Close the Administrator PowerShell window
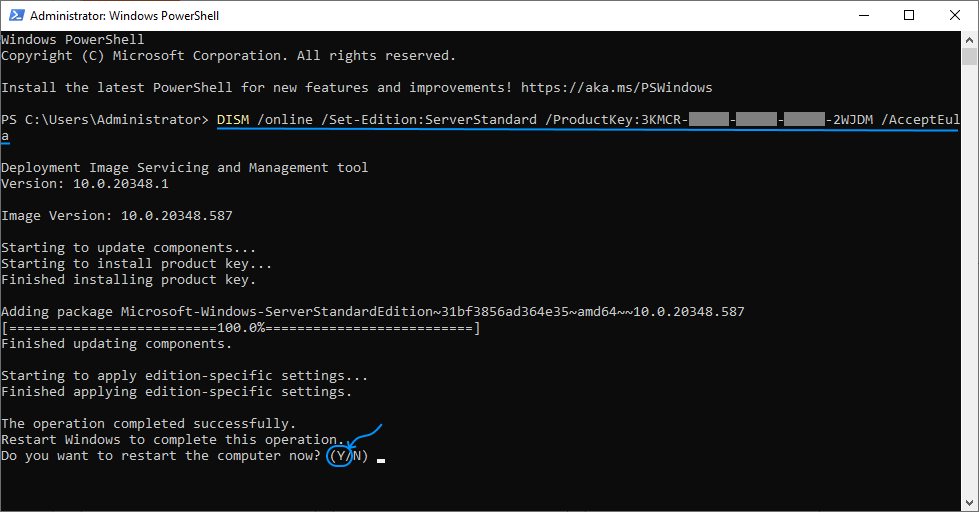 955,15
